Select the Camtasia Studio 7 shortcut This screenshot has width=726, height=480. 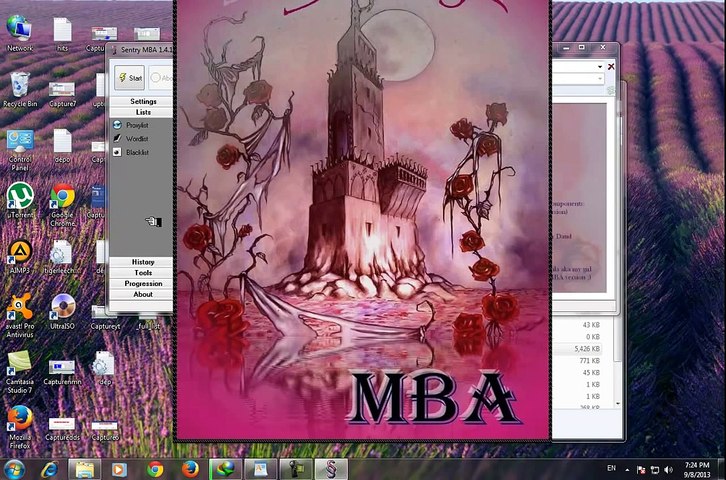click(19, 372)
